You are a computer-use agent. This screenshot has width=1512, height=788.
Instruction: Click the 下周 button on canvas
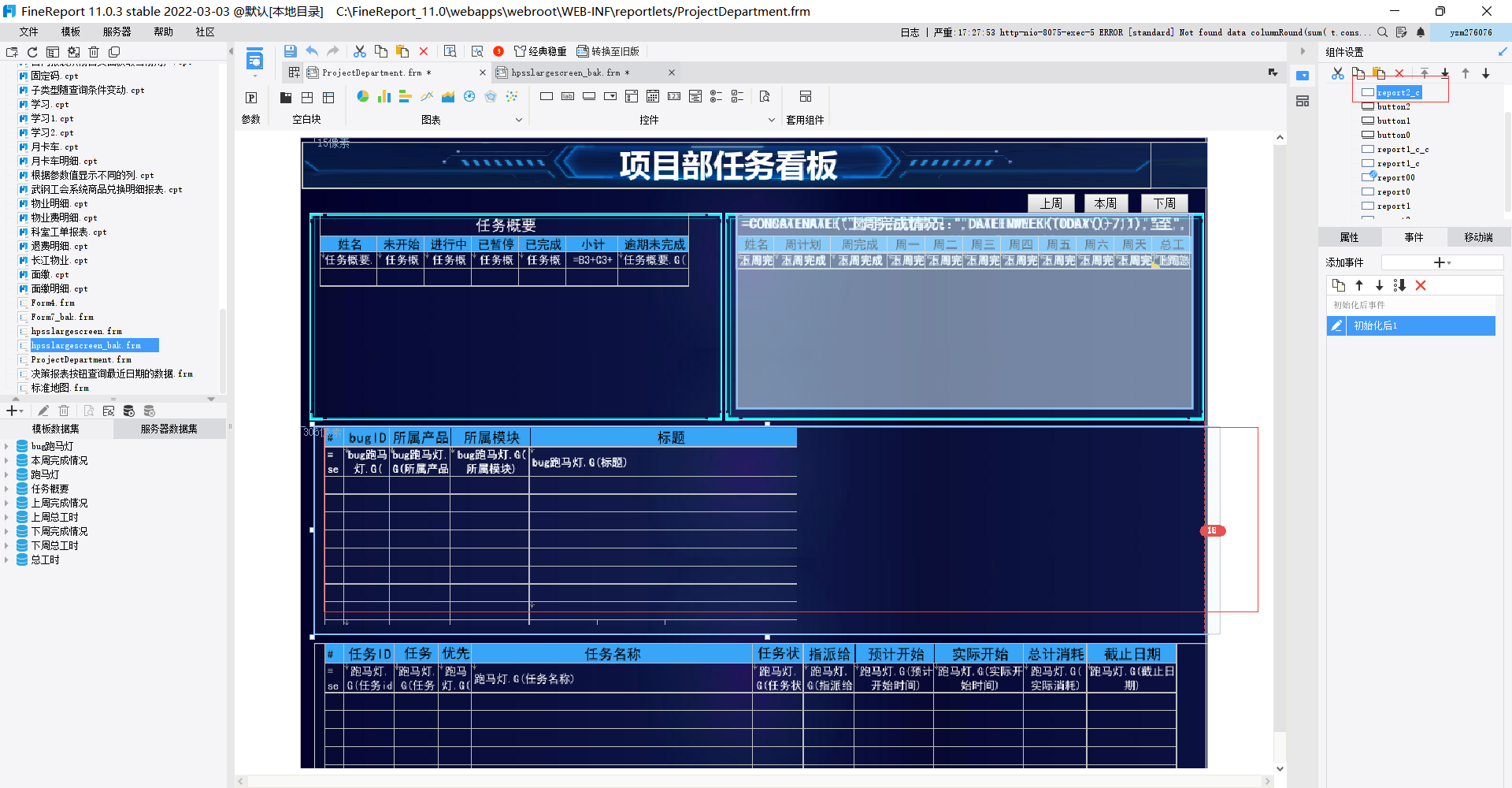click(x=1164, y=203)
